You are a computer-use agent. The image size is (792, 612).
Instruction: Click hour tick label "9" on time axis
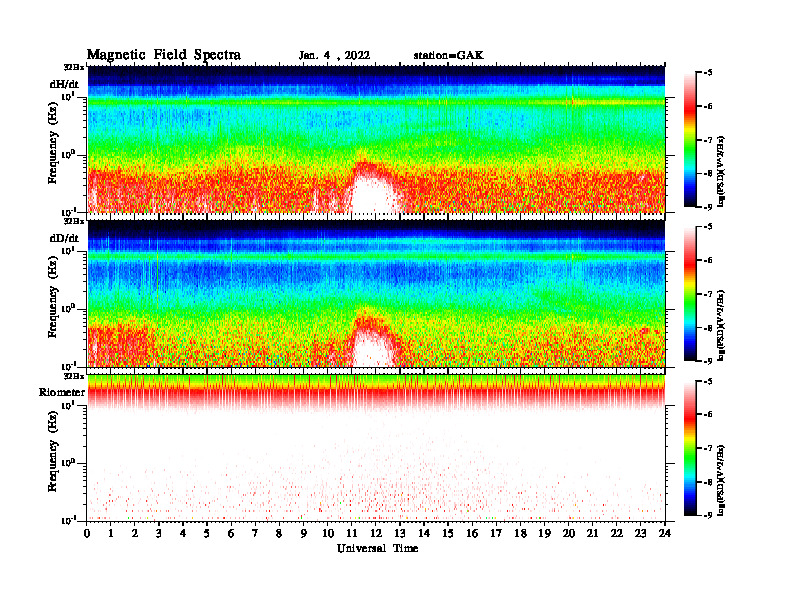[303, 534]
